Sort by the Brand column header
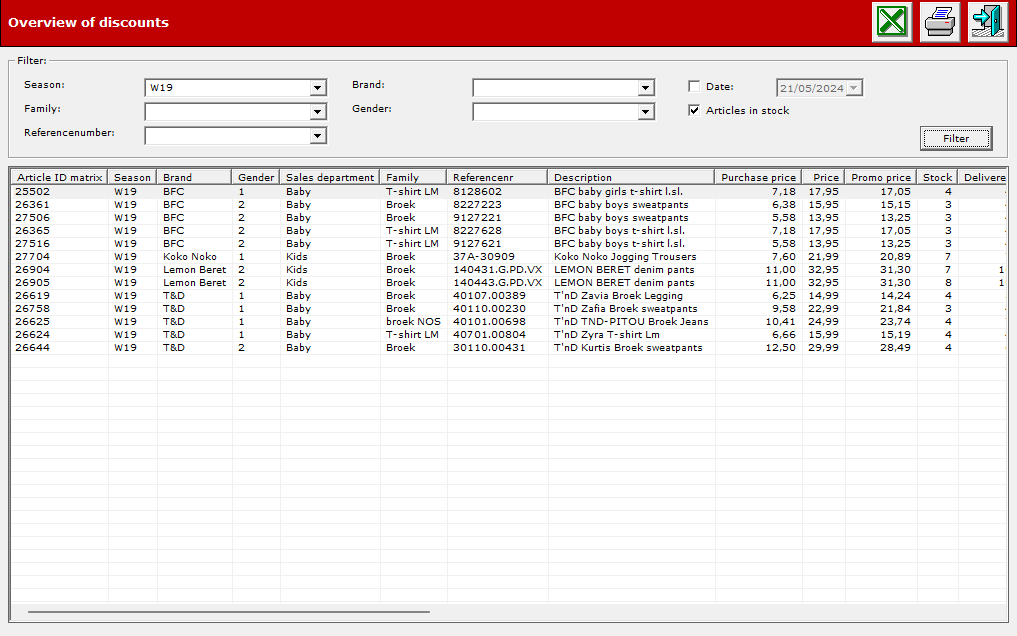 click(x=195, y=177)
